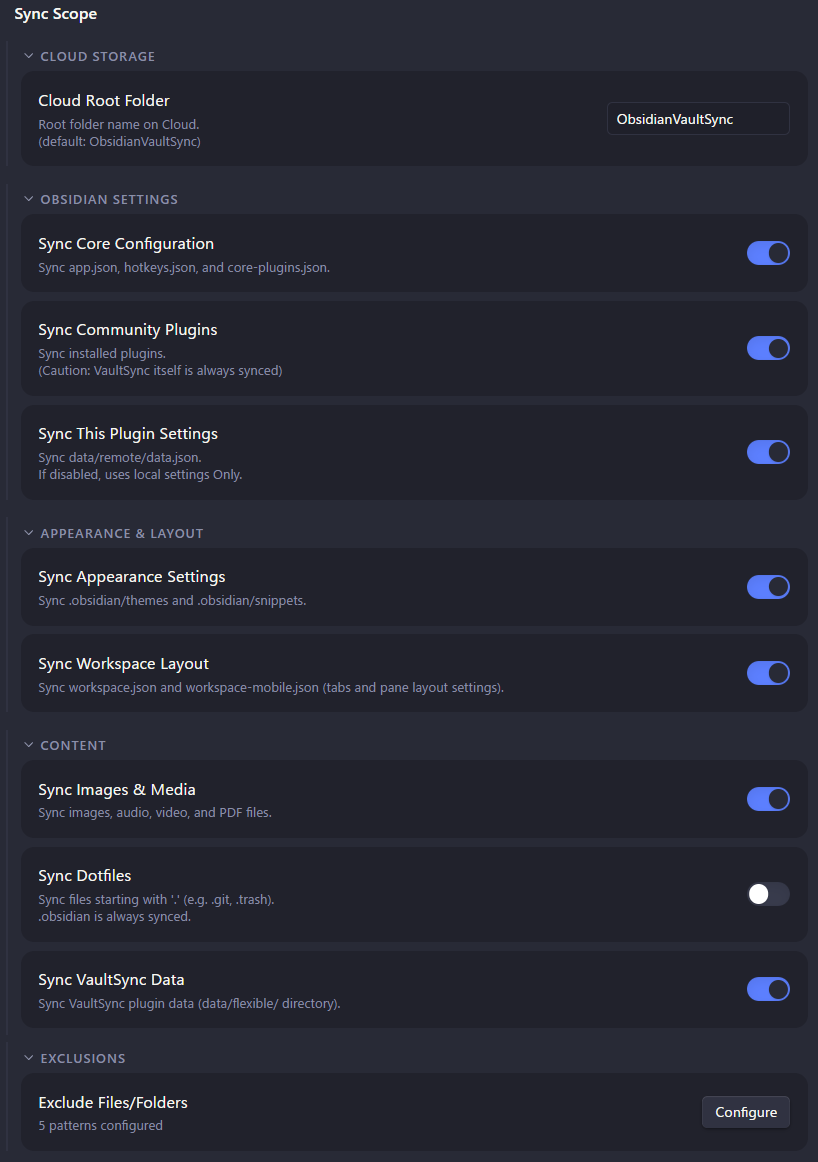Turn off Sync Community Plugins
The image size is (818, 1162).
pyautogui.click(x=768, y=348)
